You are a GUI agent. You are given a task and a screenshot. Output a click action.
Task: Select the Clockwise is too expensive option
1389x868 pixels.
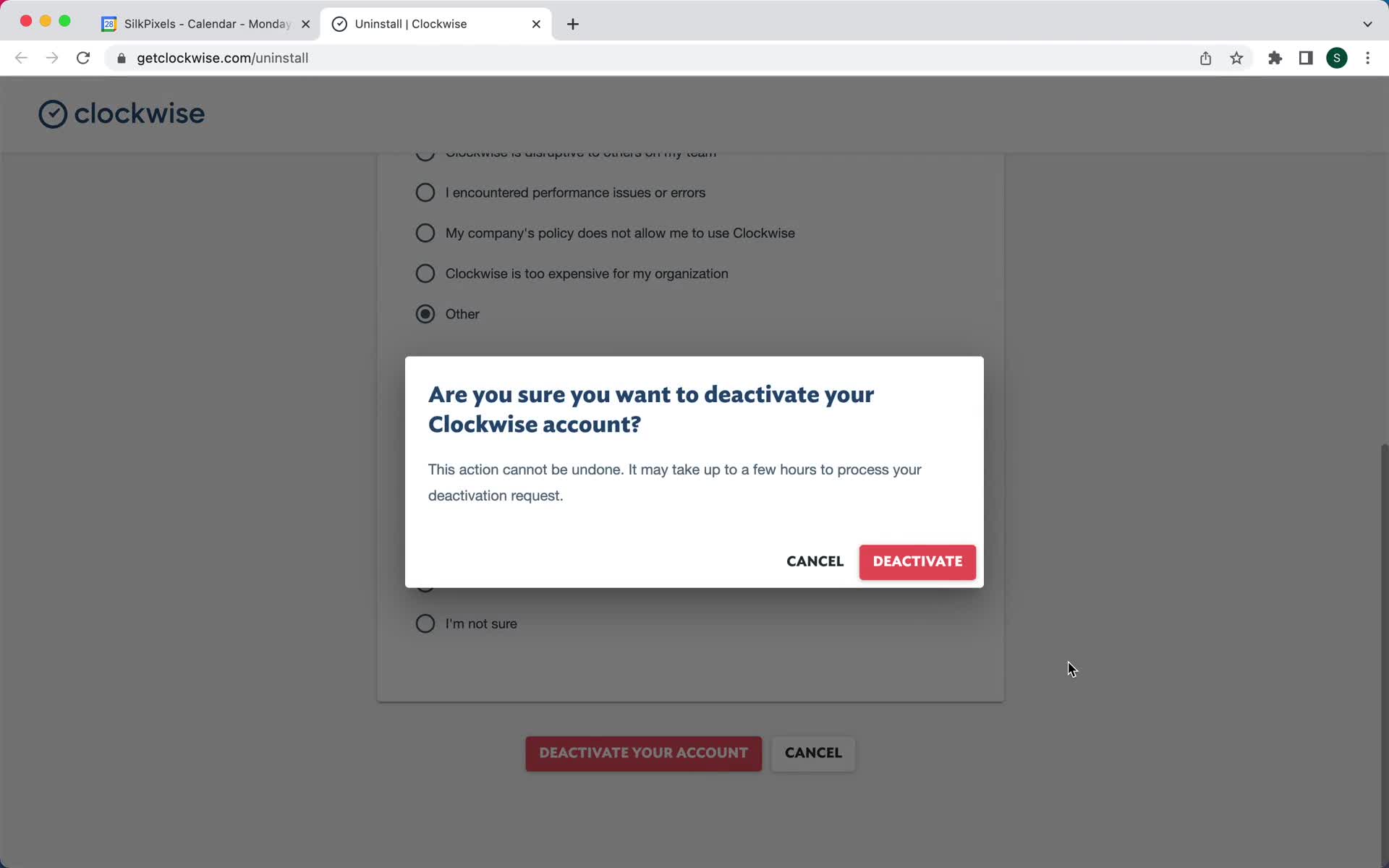click(x=425, y=273)
